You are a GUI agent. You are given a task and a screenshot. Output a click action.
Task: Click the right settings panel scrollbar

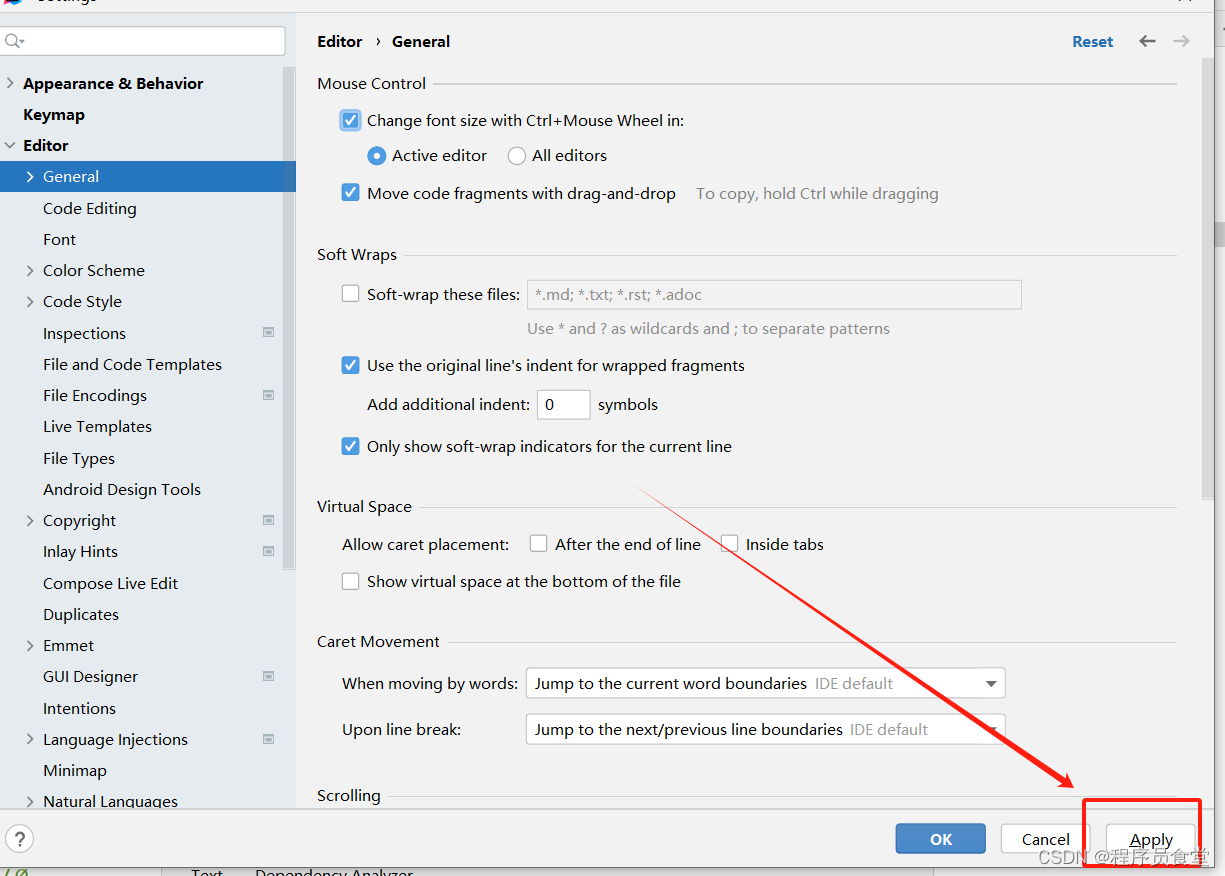pos(1208,280)
